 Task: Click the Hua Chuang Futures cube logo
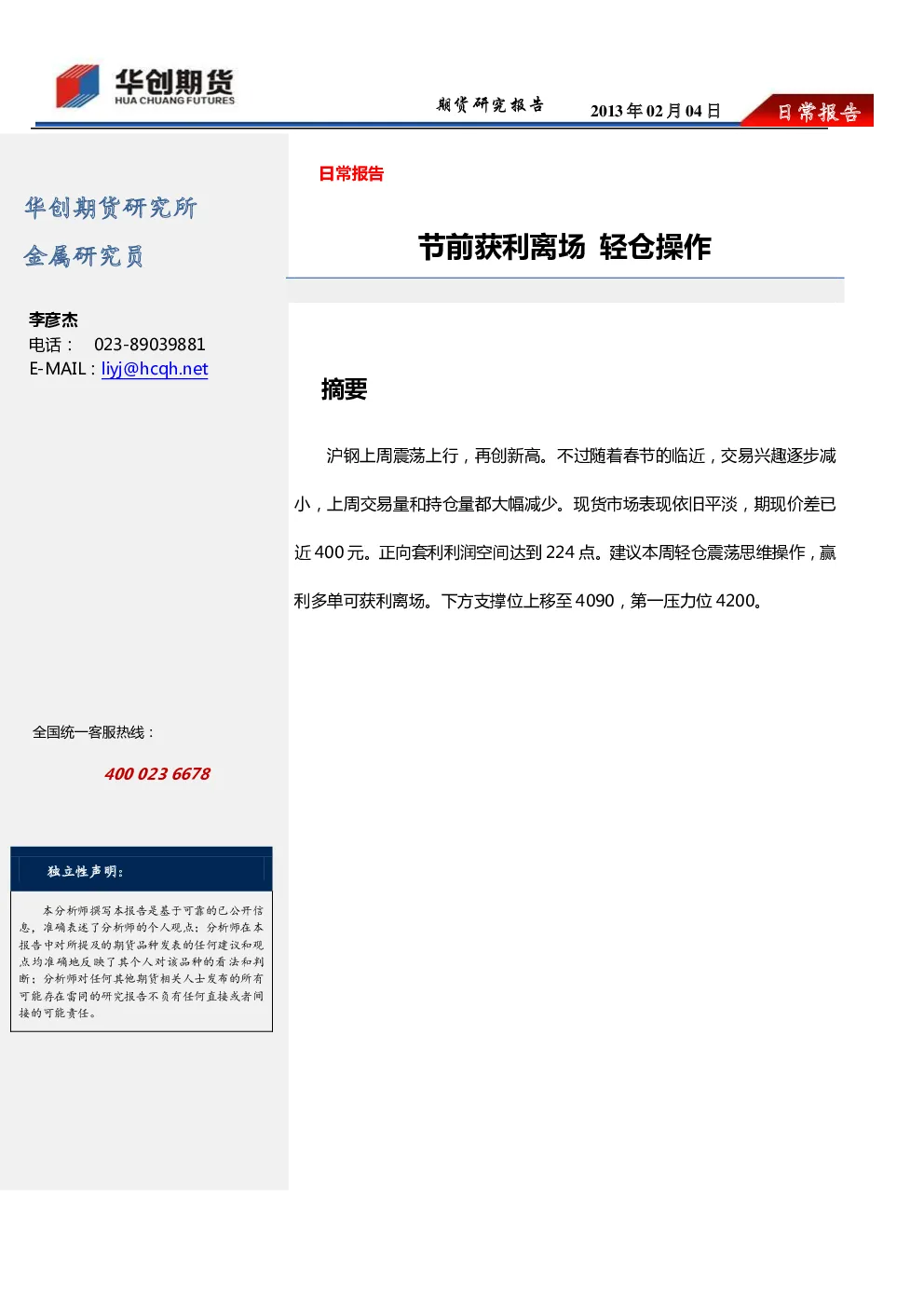point(77,86)
